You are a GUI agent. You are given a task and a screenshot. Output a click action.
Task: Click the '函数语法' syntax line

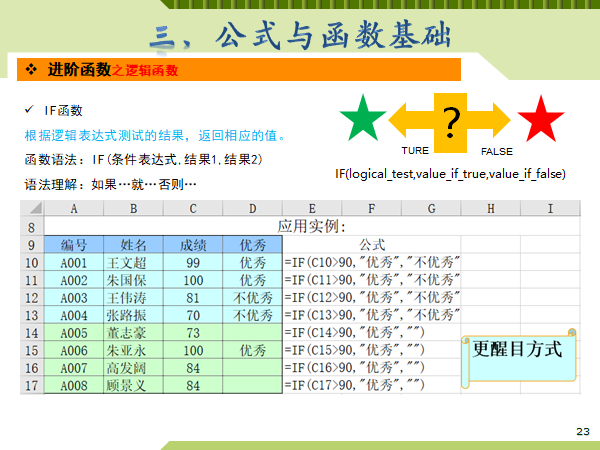click(143, 160)
